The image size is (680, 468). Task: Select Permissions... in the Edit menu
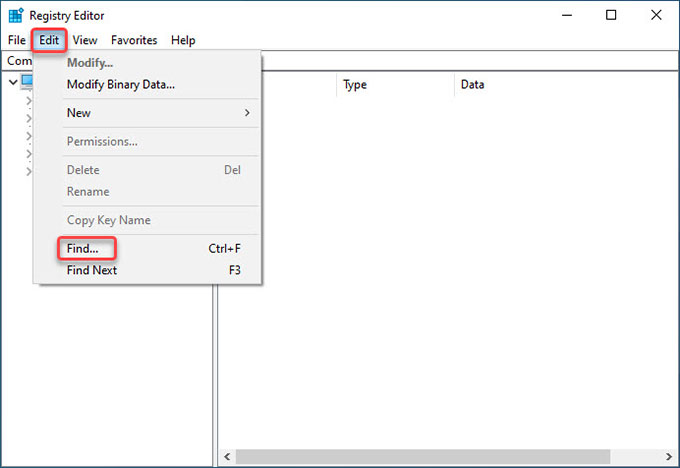tap(147, 141)
